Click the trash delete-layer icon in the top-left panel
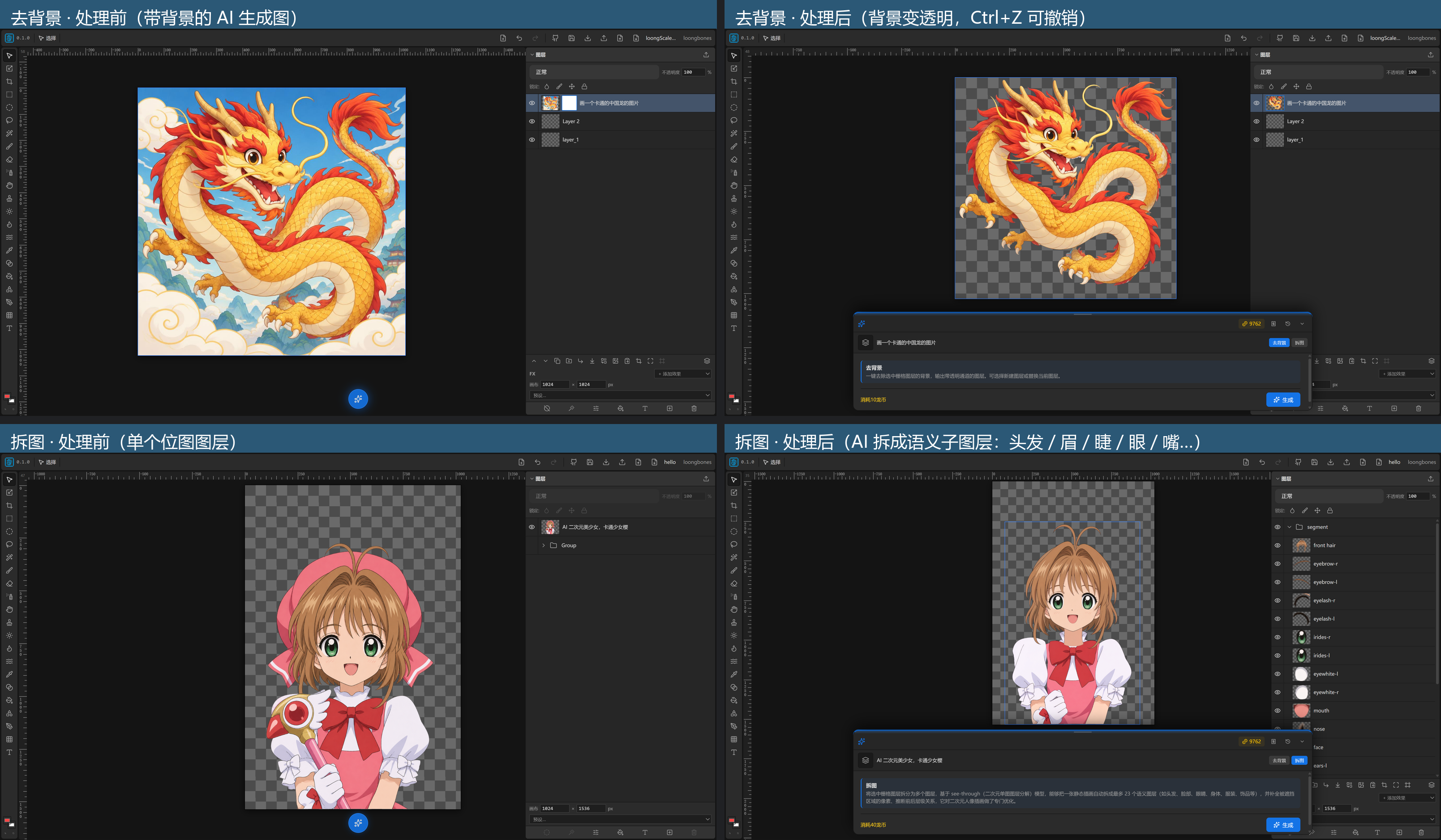This screenshot has width=1441, height=840. pos(694,408)
